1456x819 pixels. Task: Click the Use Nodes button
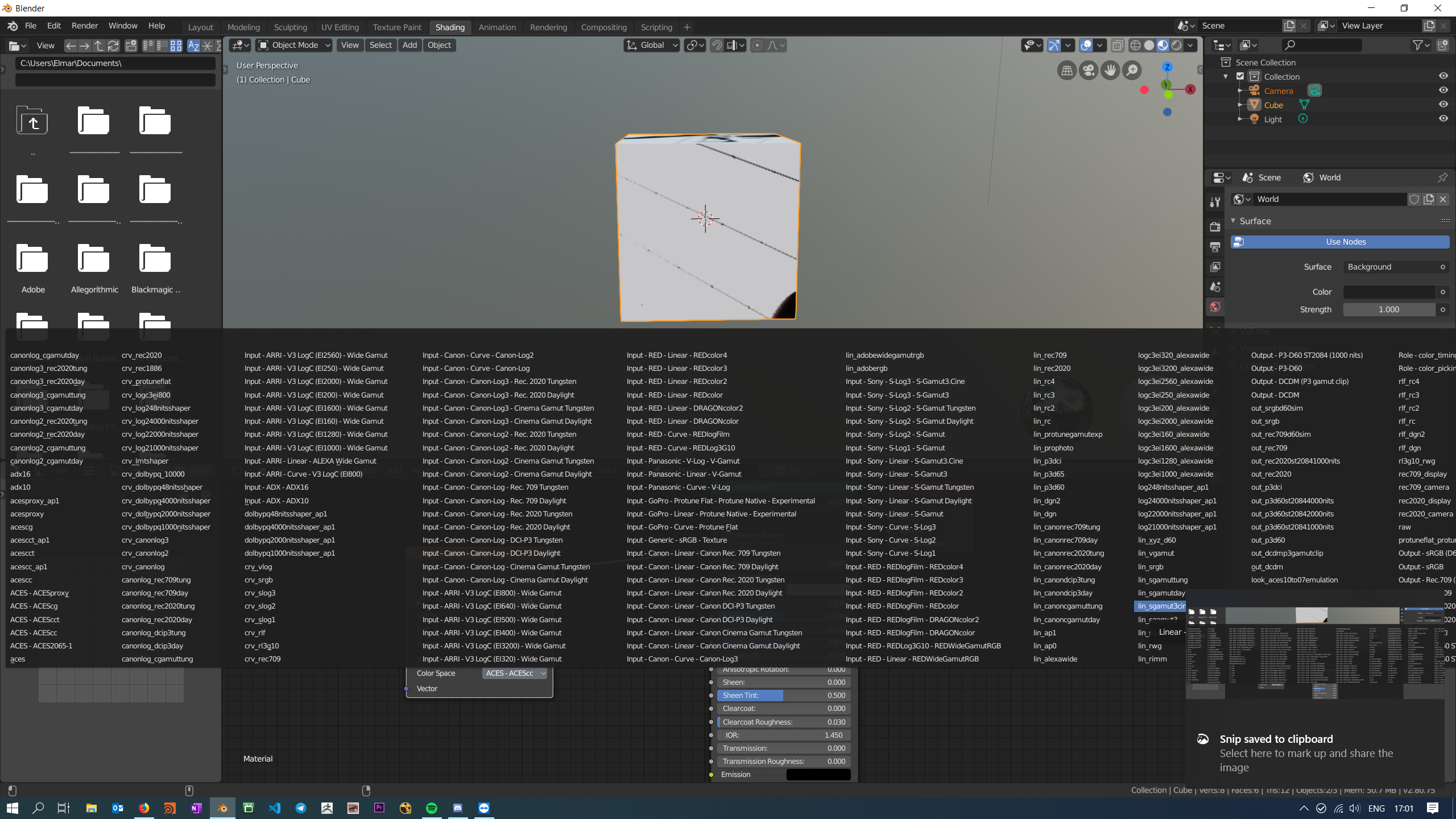[1340, 242]
